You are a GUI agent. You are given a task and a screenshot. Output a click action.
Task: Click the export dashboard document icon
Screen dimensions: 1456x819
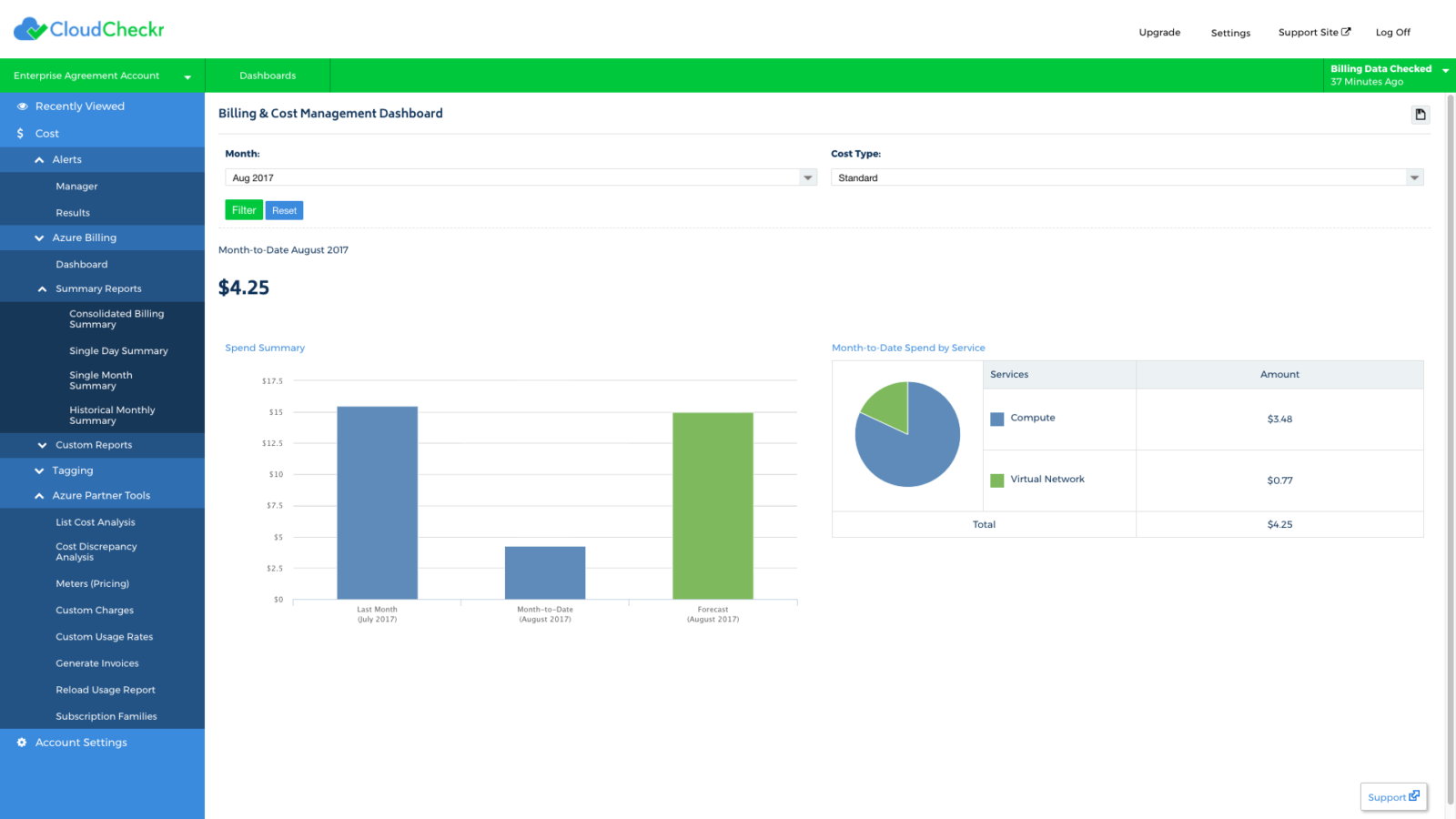click(x=1421, y=115)
